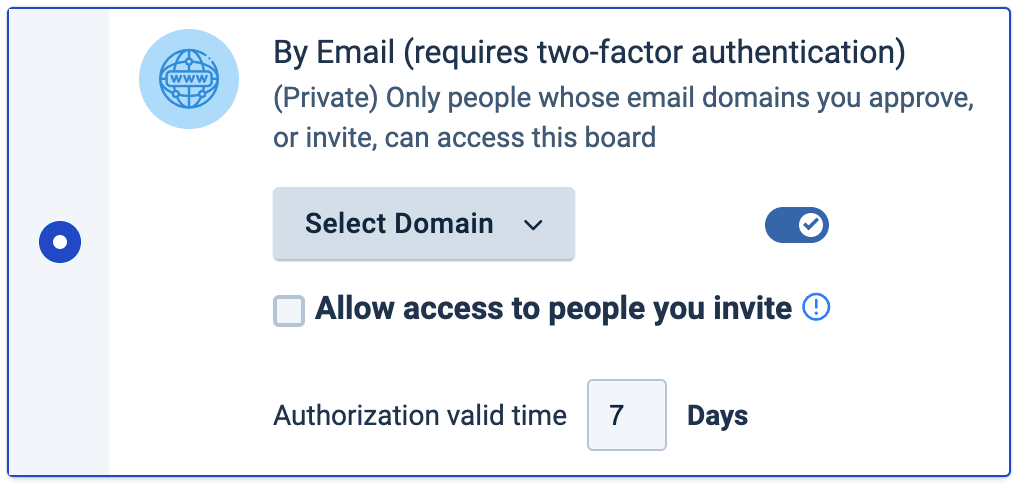
Task: Click the white dot inside the radio button
Action: click(60, 242)
